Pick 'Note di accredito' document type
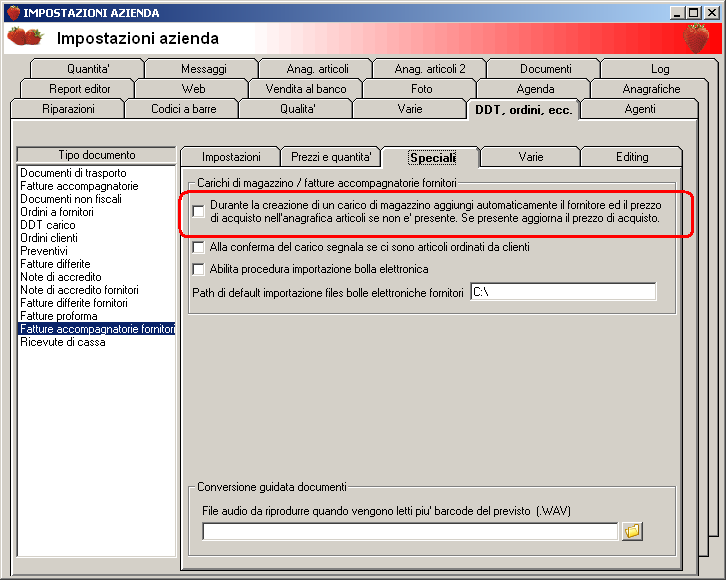Screen dimensions: 726x580 coord(96,276)
